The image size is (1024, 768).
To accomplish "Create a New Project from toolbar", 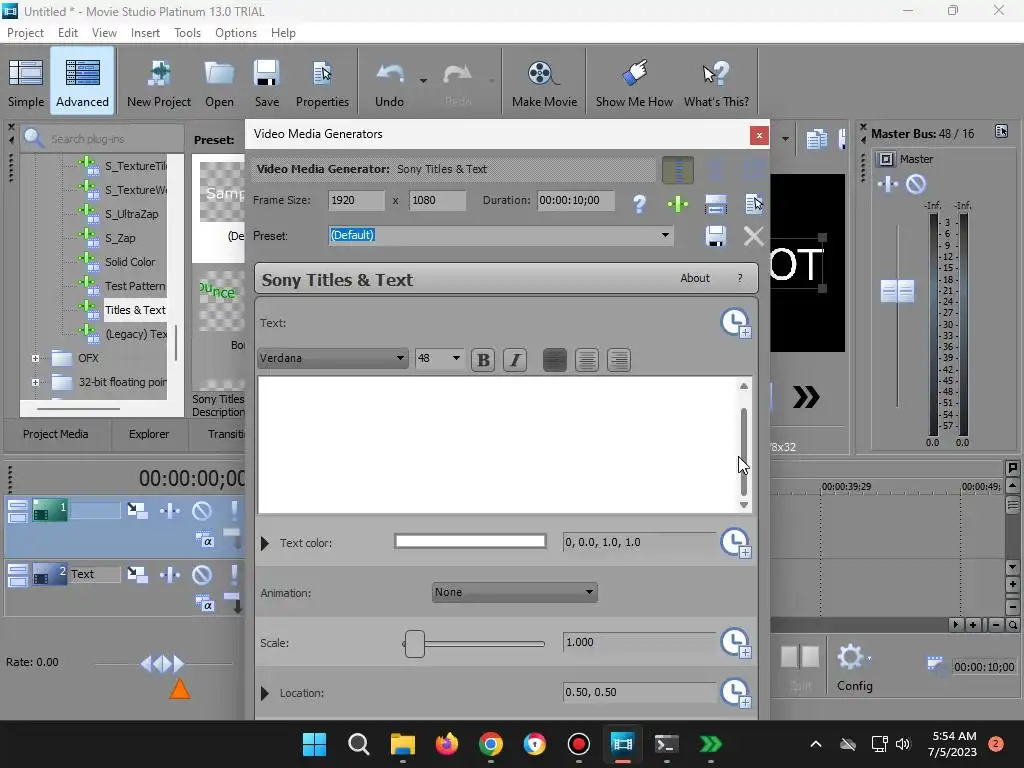I will tap(159, 82).
